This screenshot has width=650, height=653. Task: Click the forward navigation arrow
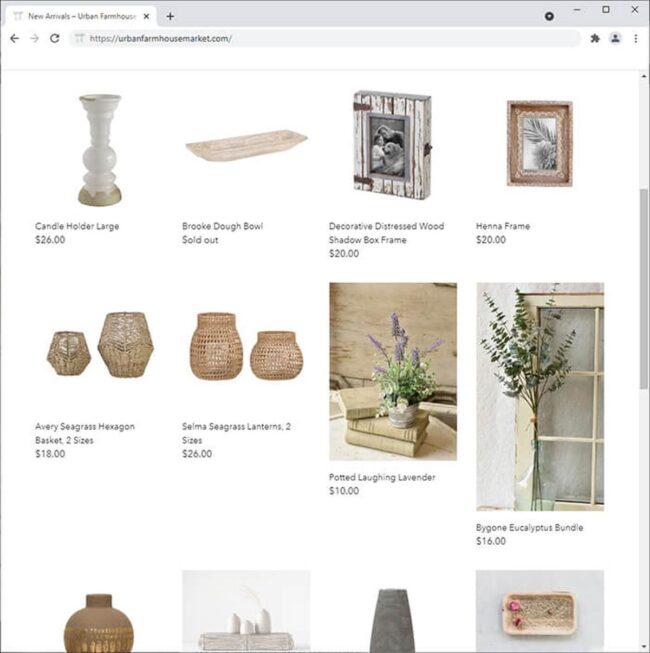tap(35, 38)
